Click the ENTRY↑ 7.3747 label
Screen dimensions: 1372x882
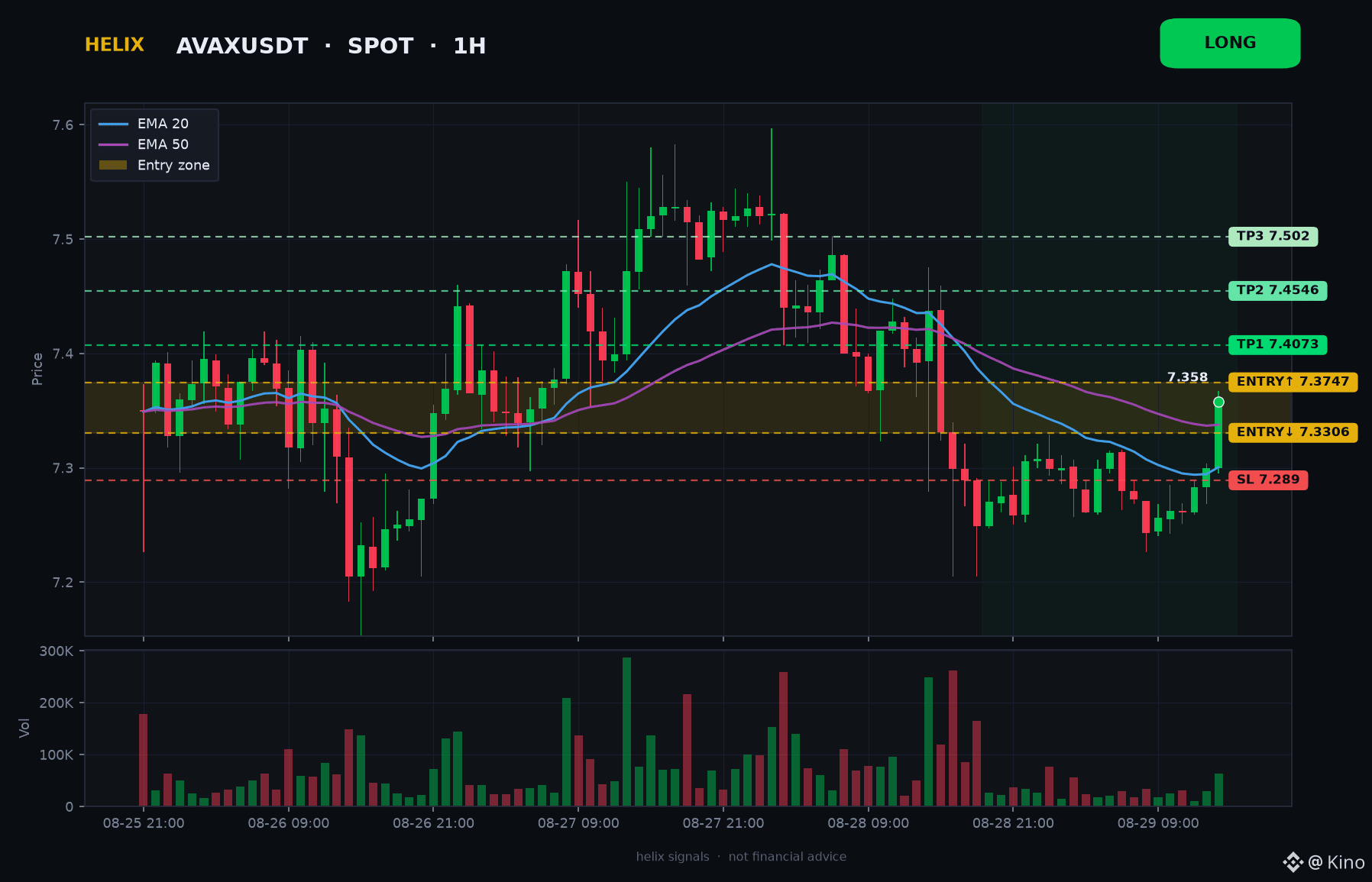[1293, 382]
